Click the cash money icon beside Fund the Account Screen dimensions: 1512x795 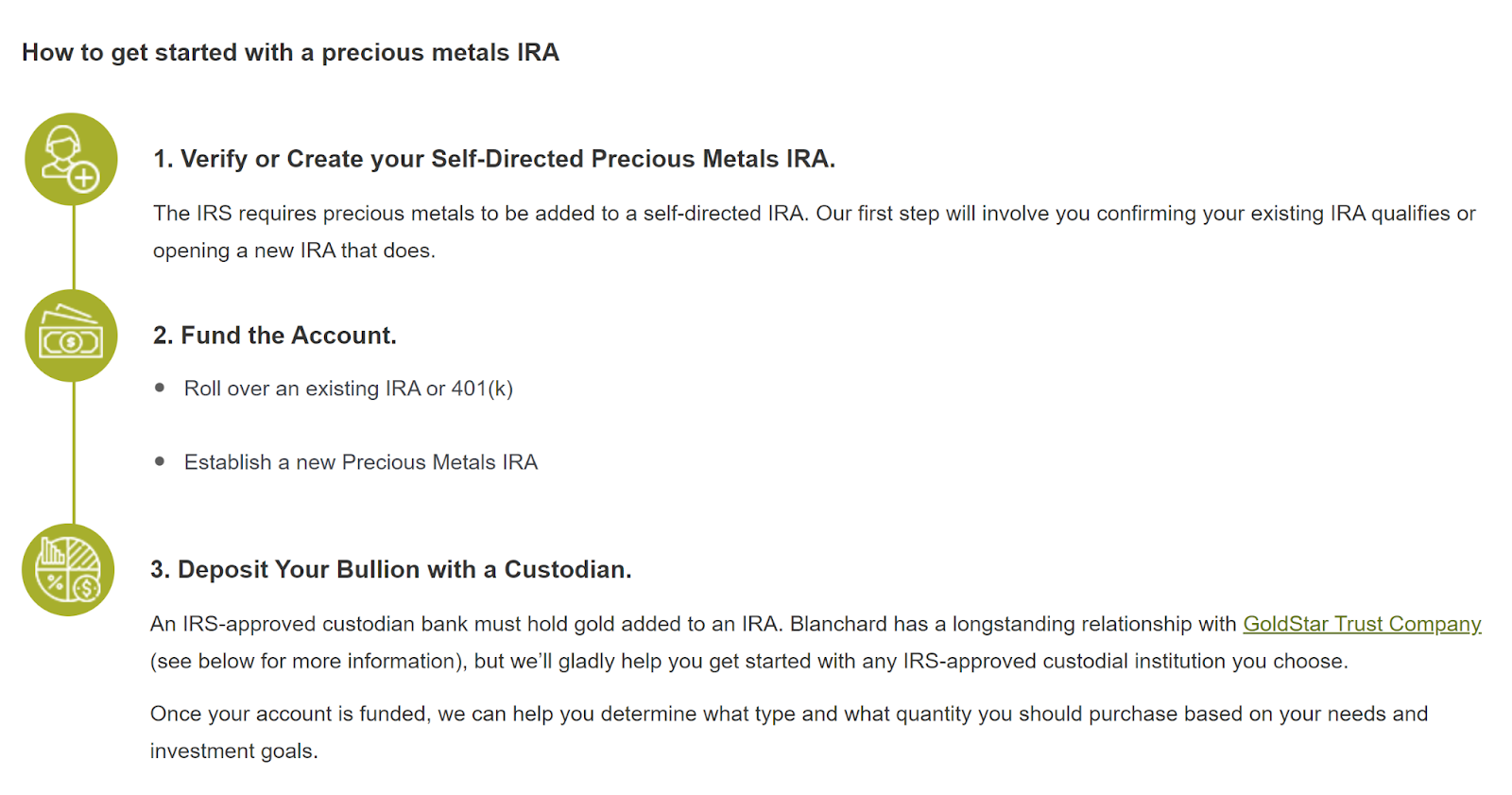pos(71,336)
